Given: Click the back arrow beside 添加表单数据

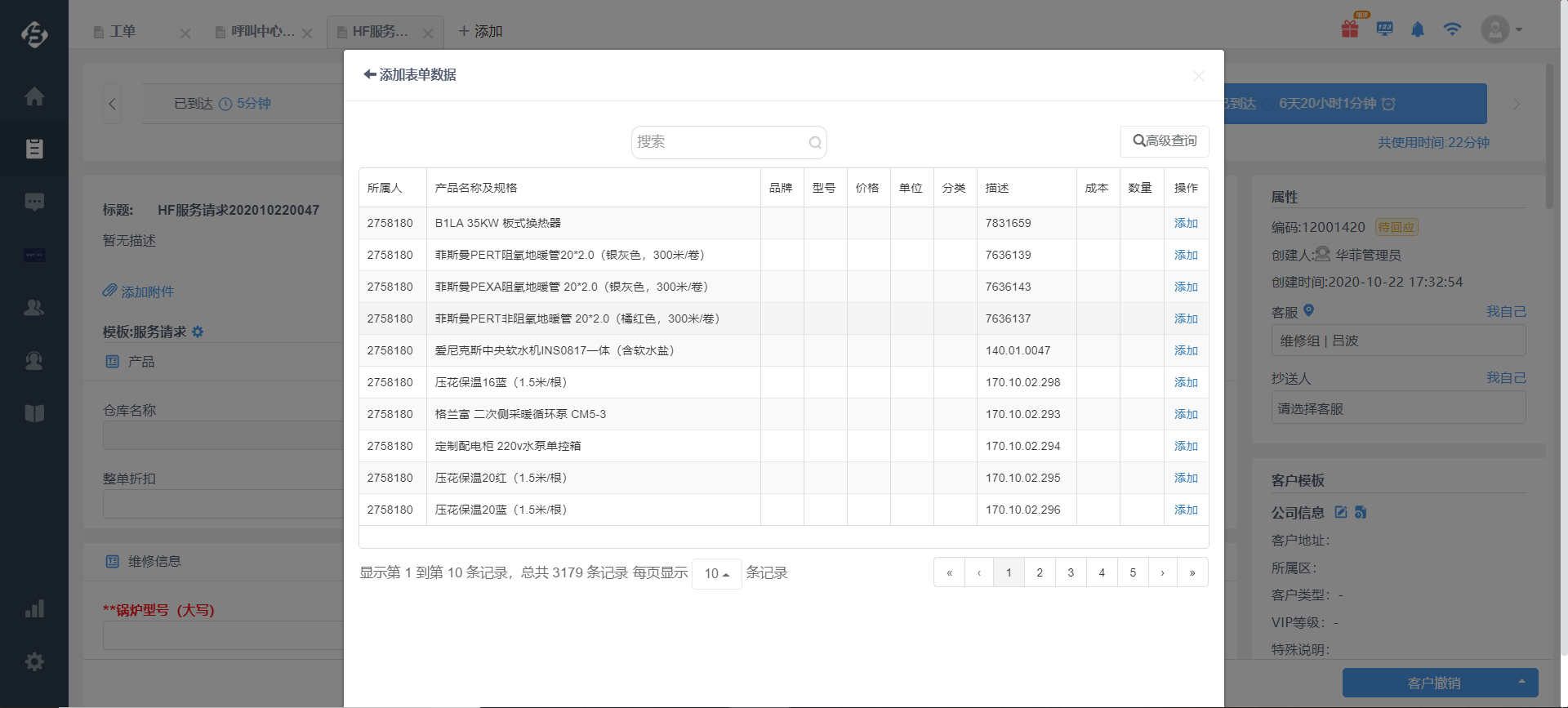Looking at the screenshot, I should [x=370, y=74].
